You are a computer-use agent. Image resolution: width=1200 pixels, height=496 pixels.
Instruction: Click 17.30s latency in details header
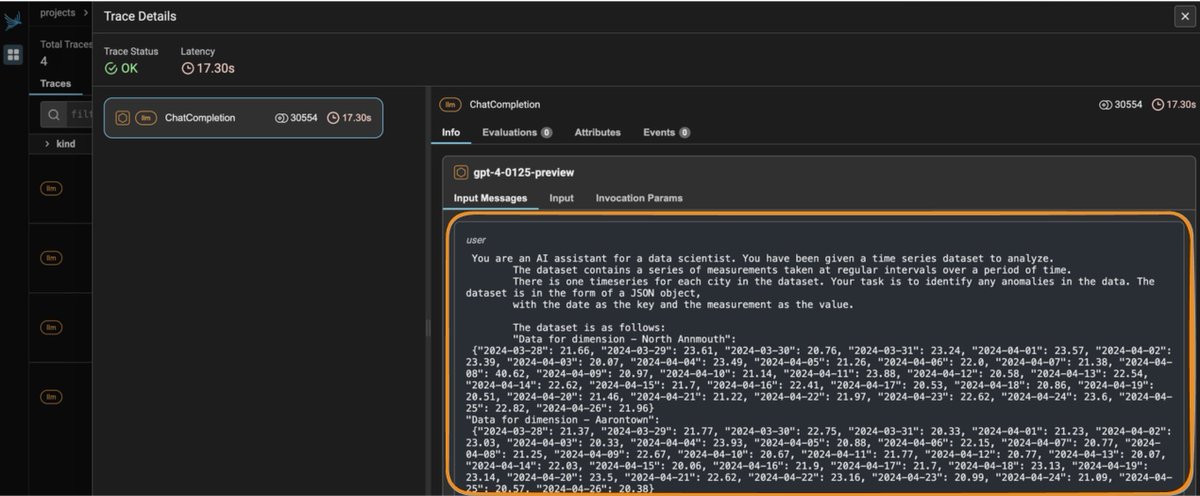click(x=1174, y=104)
